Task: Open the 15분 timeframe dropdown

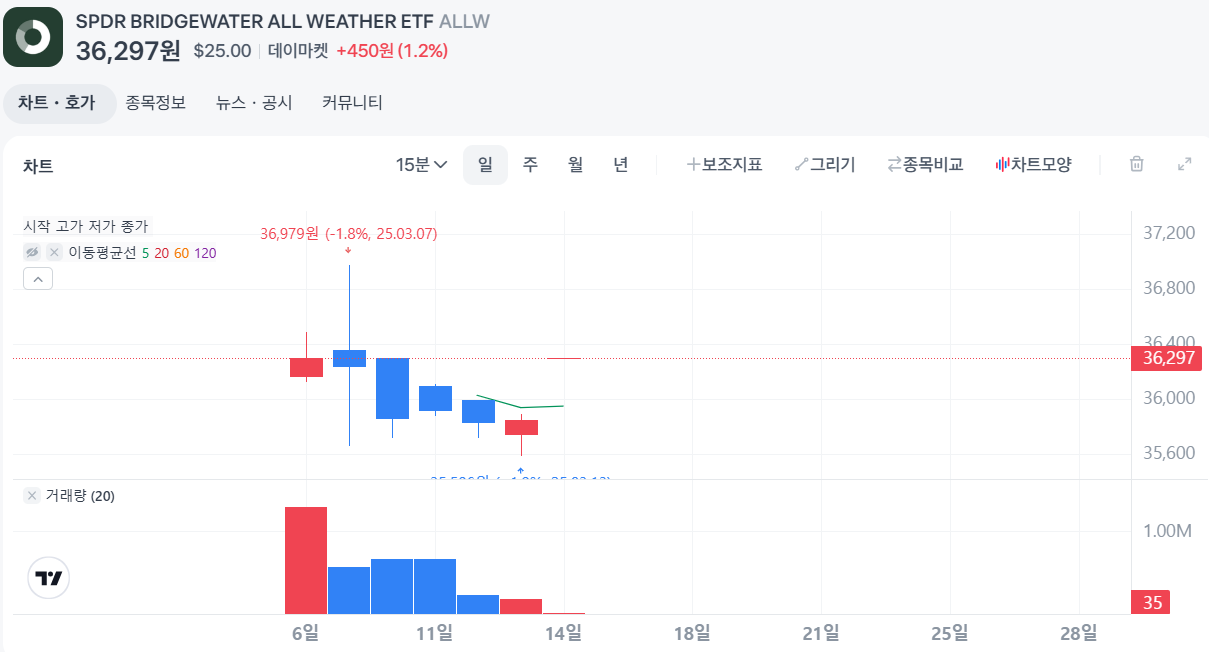Action: point(421,163)
